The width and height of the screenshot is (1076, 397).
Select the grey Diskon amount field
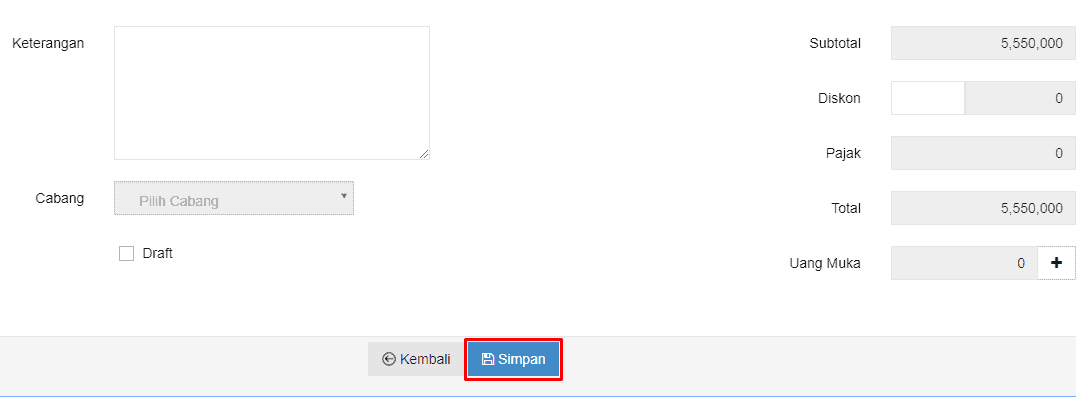pos(1020,98)
